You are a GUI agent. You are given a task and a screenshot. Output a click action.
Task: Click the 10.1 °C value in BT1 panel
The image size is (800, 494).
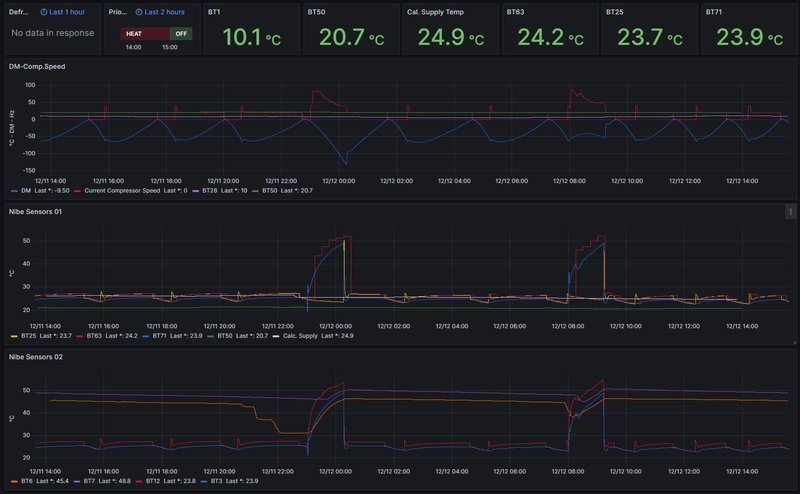[x=252, y=37]
